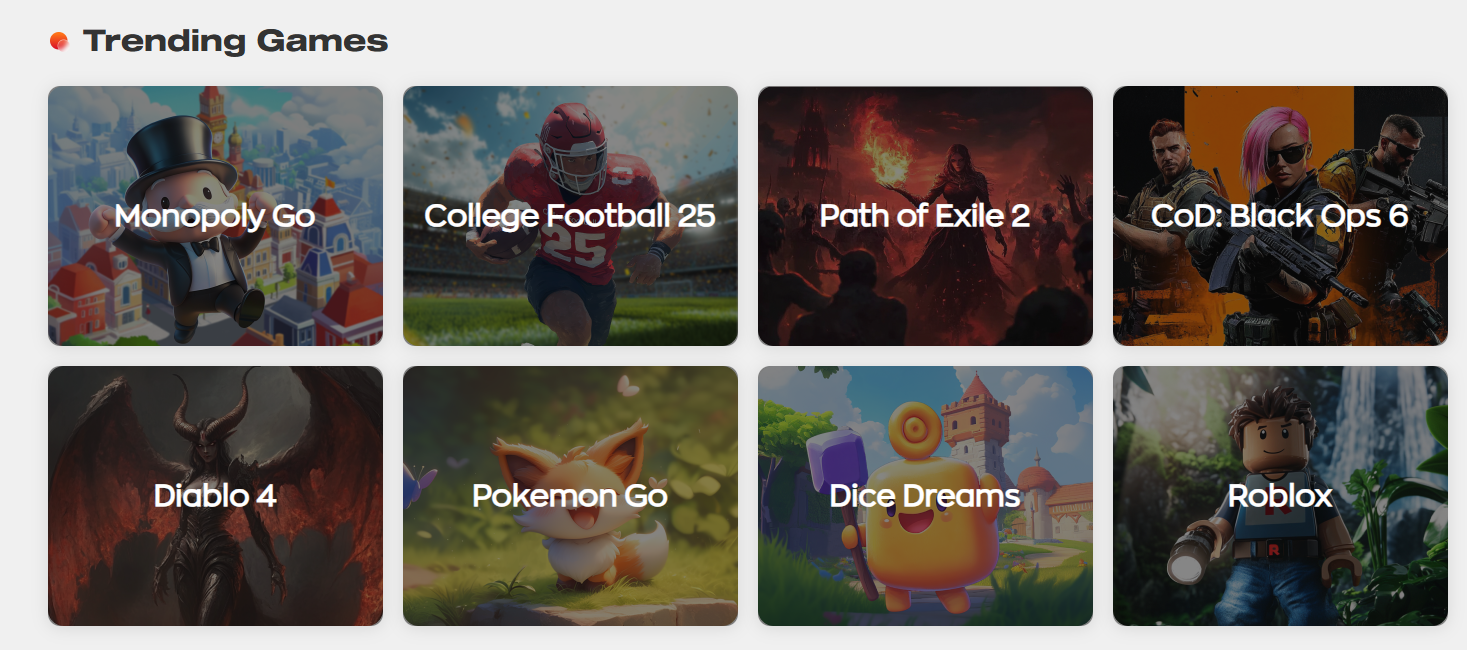Image resolution: width=1467 pixels, height=650 pixels.
Task: Open the College Football 25 card
Action: click(x=570, y=216)
